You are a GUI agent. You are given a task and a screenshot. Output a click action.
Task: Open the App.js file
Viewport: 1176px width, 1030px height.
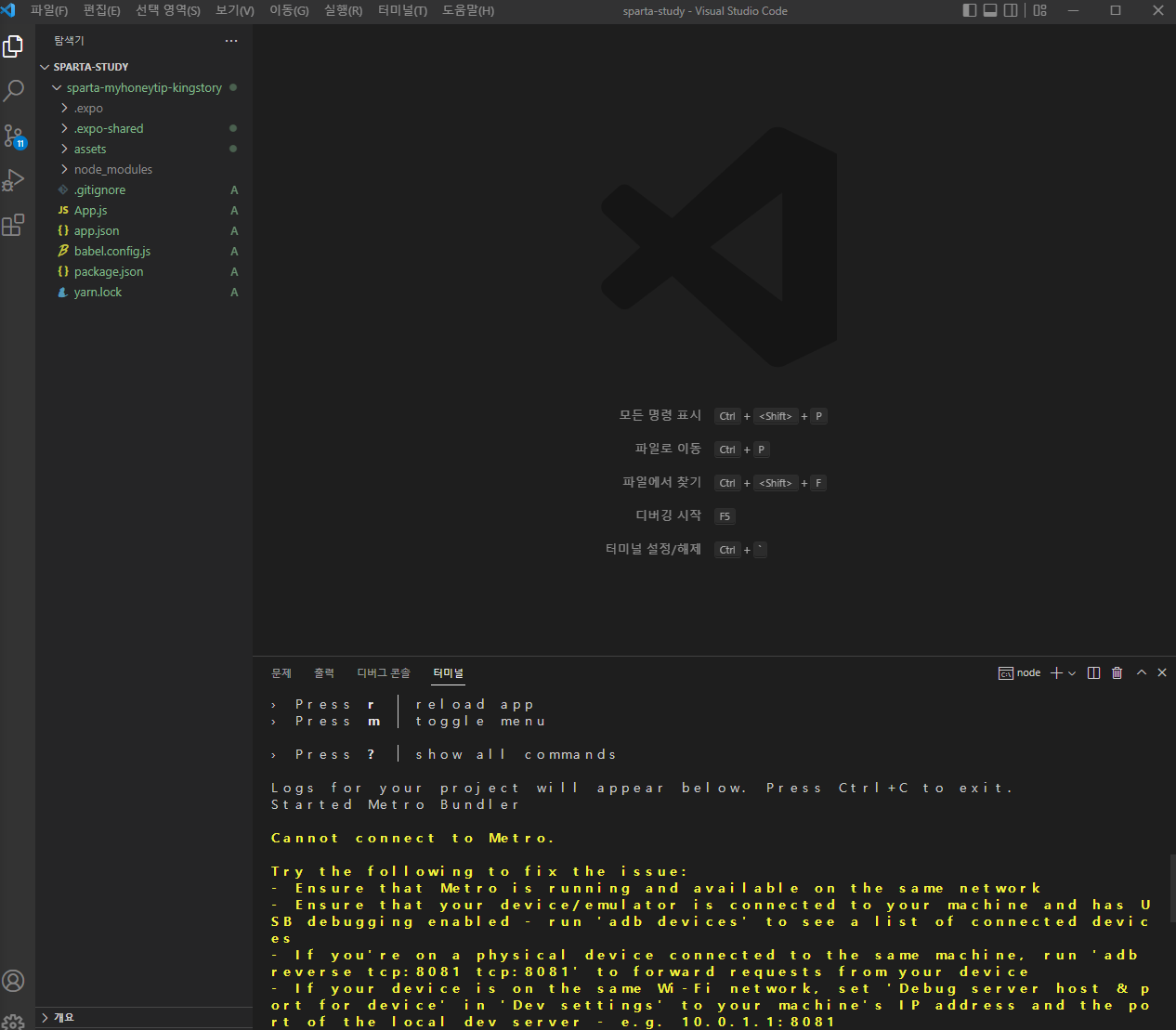[144, 210]
